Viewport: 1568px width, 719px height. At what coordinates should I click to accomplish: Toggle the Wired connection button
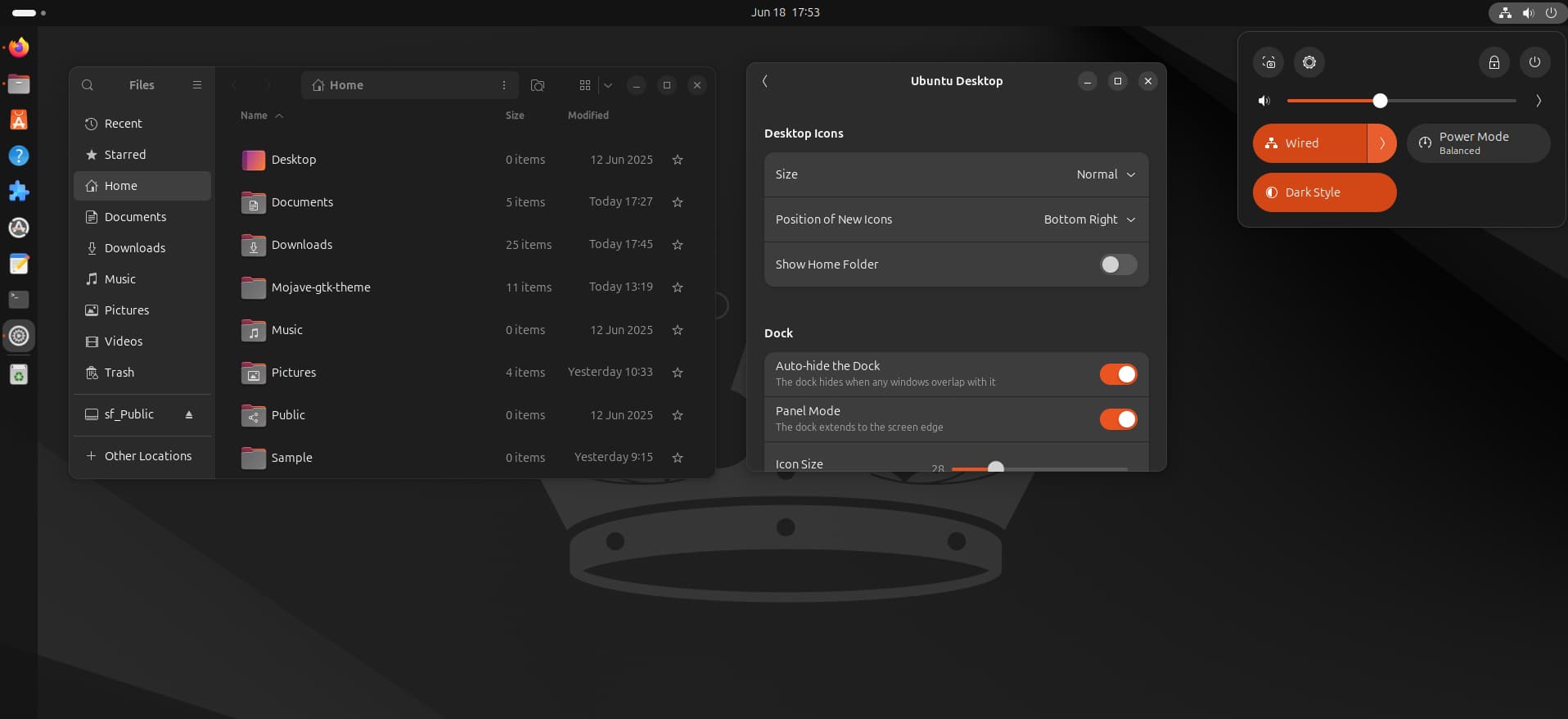(x=1309, y=143)
